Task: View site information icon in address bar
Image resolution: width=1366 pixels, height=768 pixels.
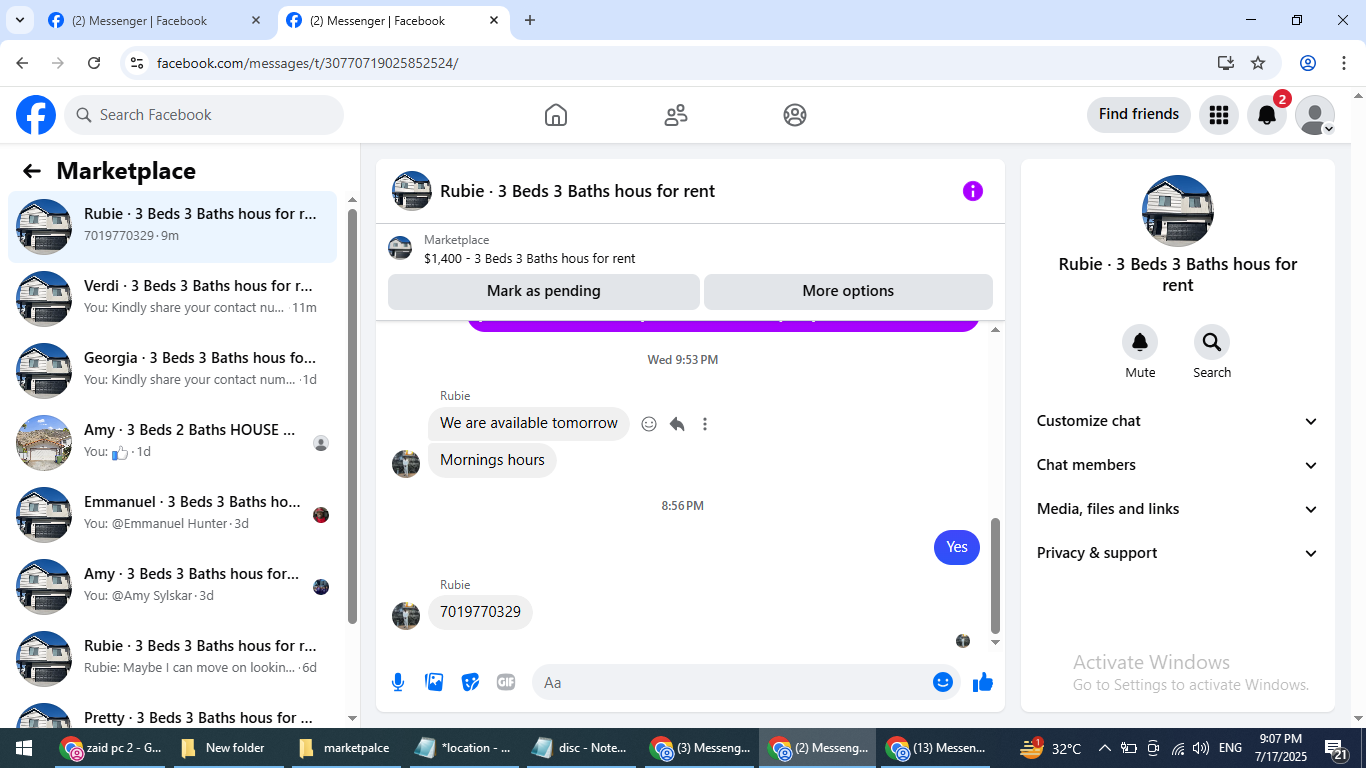Action: (x=138, y=63)
